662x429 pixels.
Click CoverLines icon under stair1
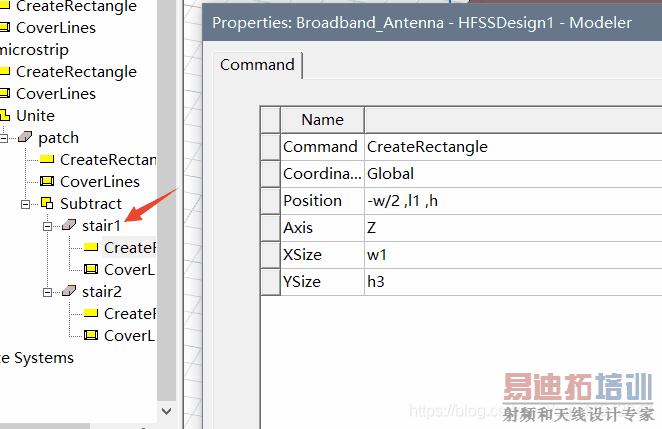coord(91,269)
